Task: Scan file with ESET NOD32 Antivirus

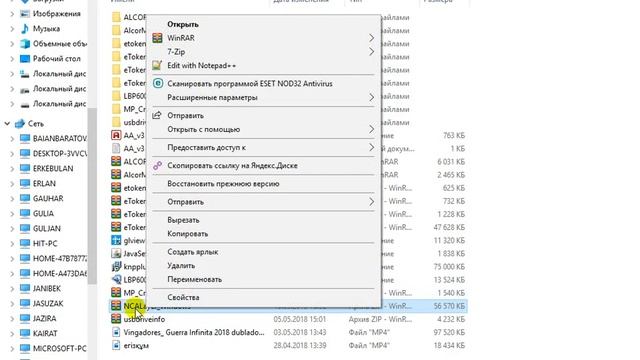Action: pyautogui.click(x=263, y=84)
